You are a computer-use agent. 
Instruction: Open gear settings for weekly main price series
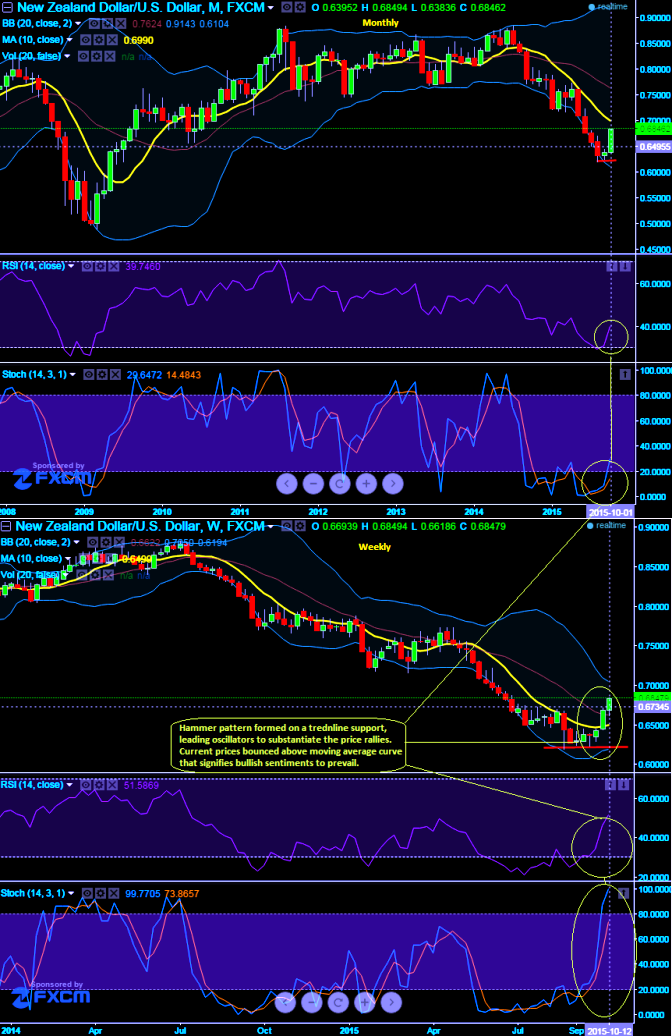coord(300,526)
